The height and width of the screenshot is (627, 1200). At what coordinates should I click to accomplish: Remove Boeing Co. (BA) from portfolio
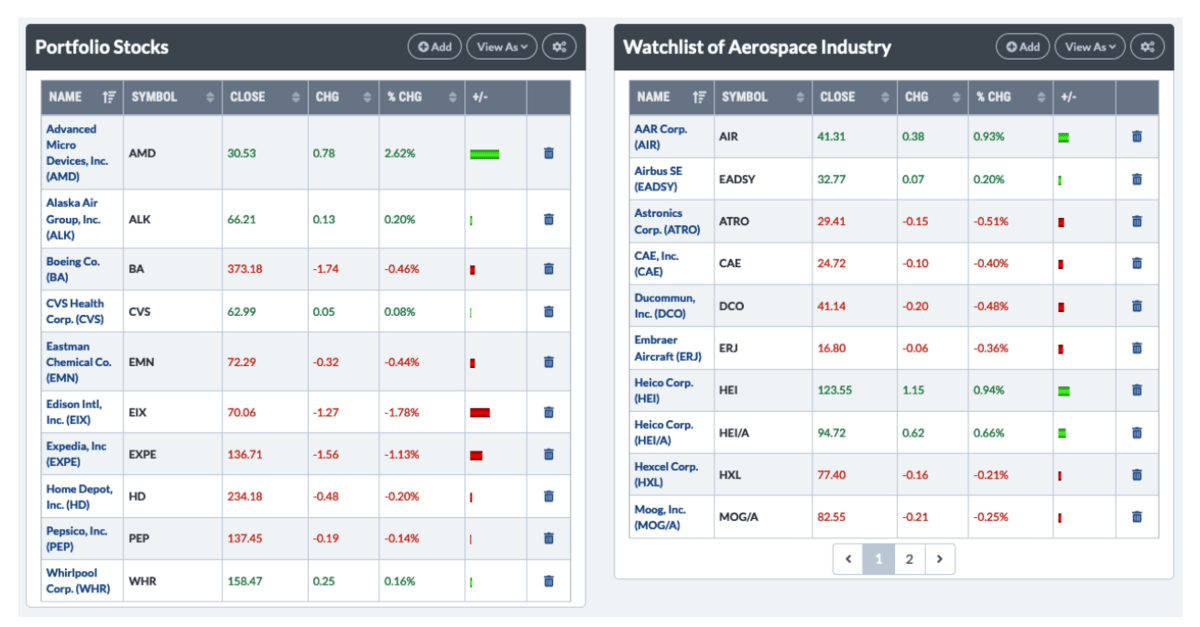(x=548, y=269)
